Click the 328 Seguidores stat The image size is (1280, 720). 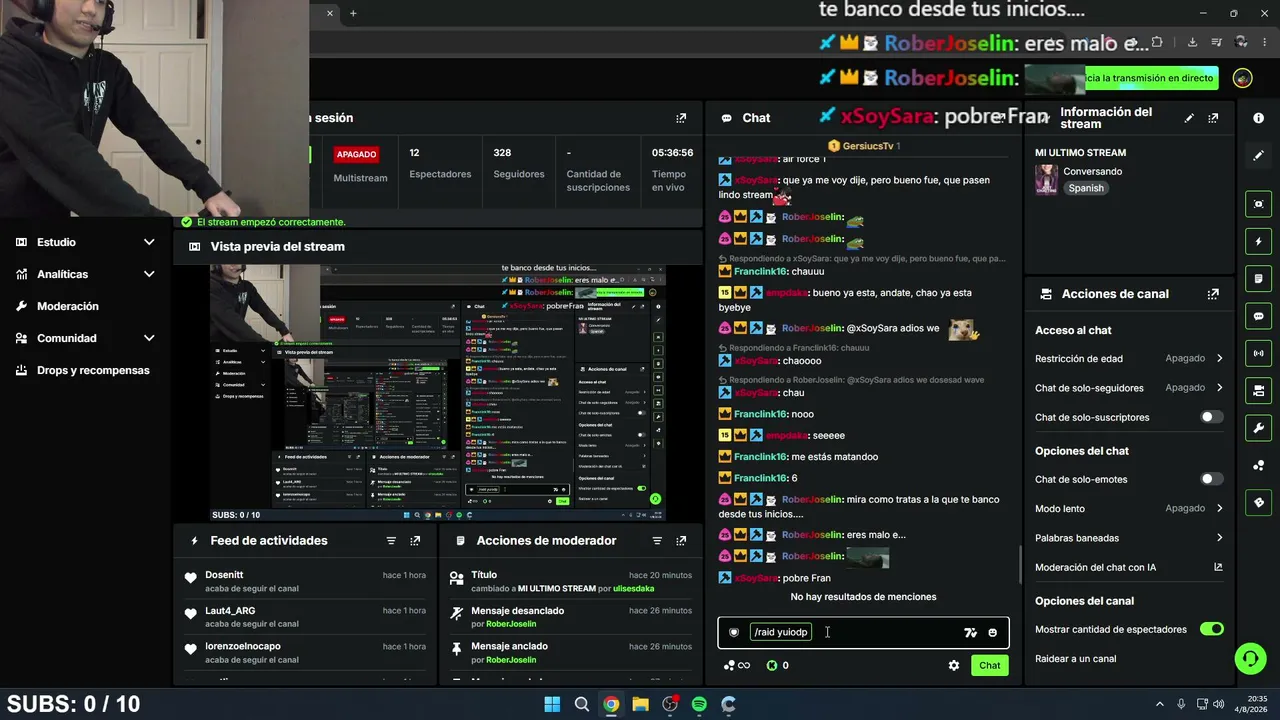pyautogui.click(x=518, y=162)
